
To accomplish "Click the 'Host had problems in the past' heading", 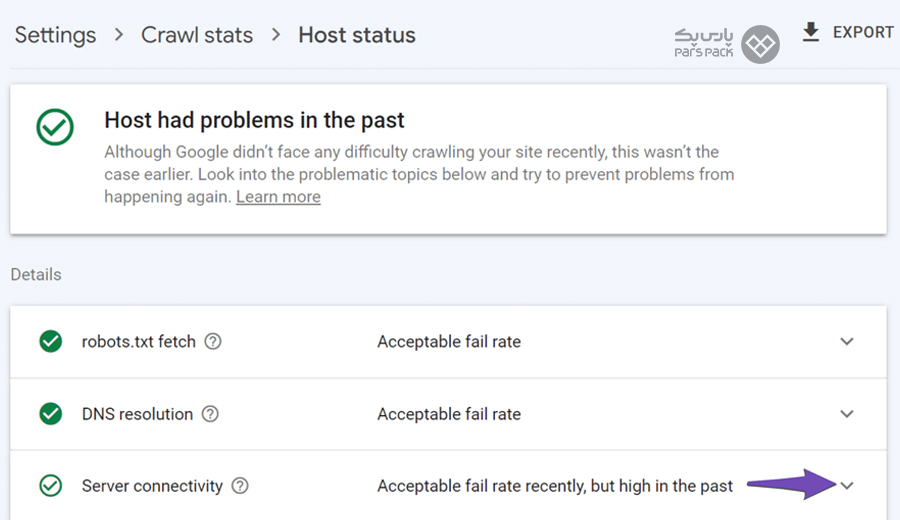I will [254, 121].
